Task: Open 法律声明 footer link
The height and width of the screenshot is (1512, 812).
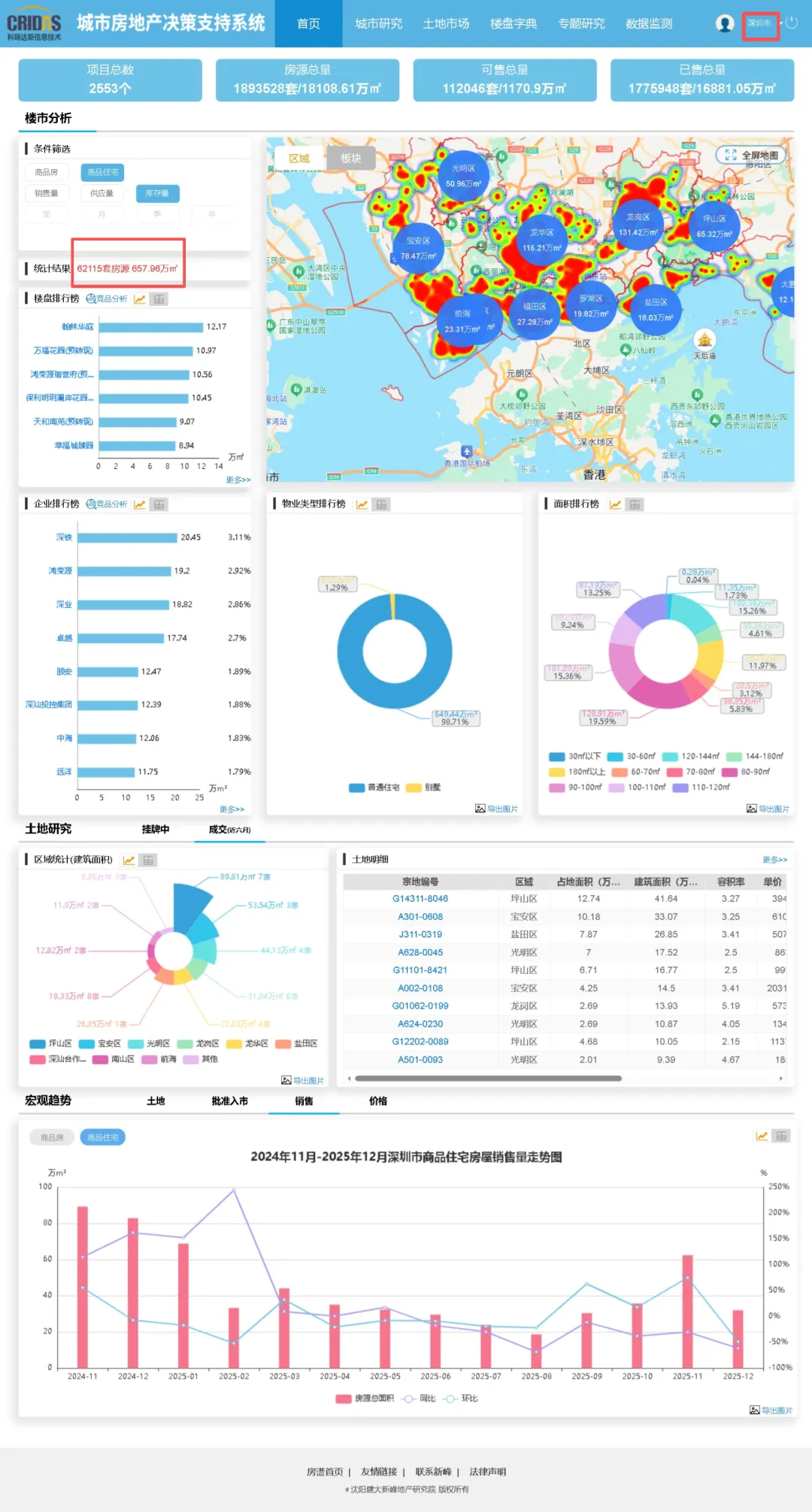Action: (488, 1471)
